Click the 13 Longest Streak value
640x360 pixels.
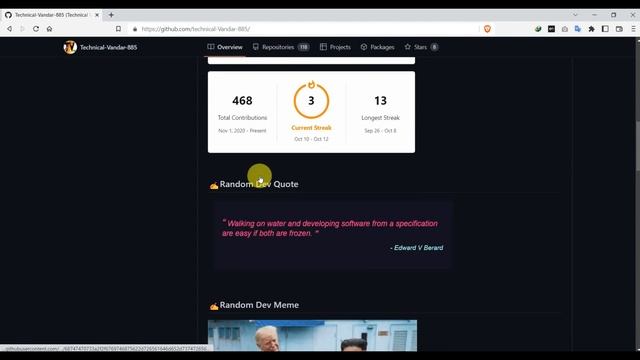[380, 100]
